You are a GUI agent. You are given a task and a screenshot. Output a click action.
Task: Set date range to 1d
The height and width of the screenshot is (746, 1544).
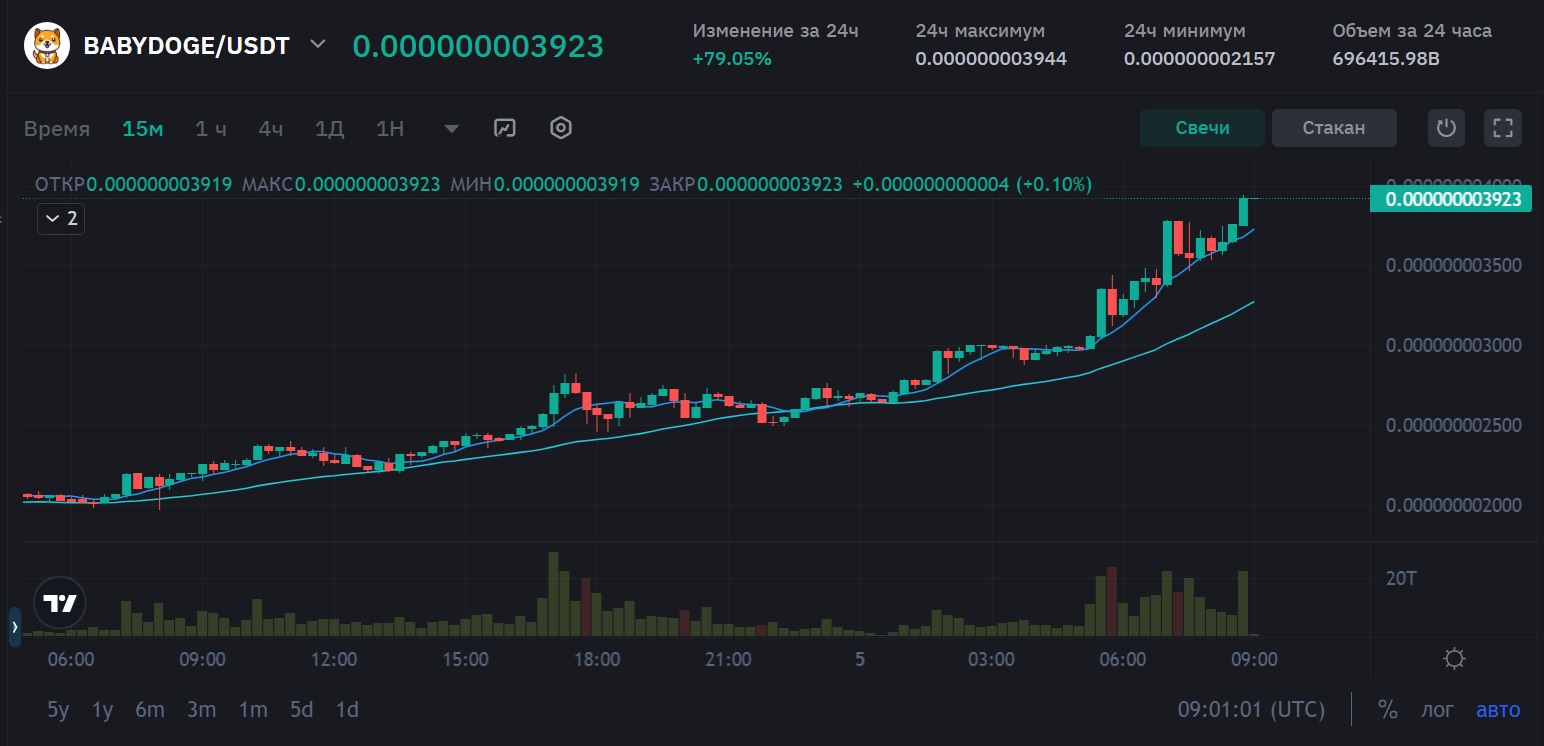(347, 710)
